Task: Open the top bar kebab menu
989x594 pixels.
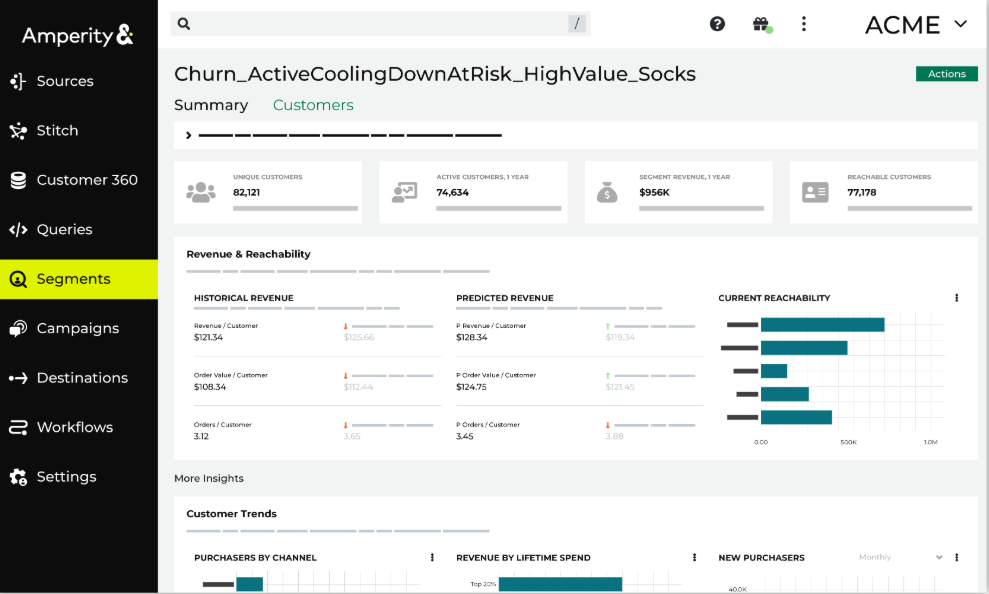Action: point(804,24)
